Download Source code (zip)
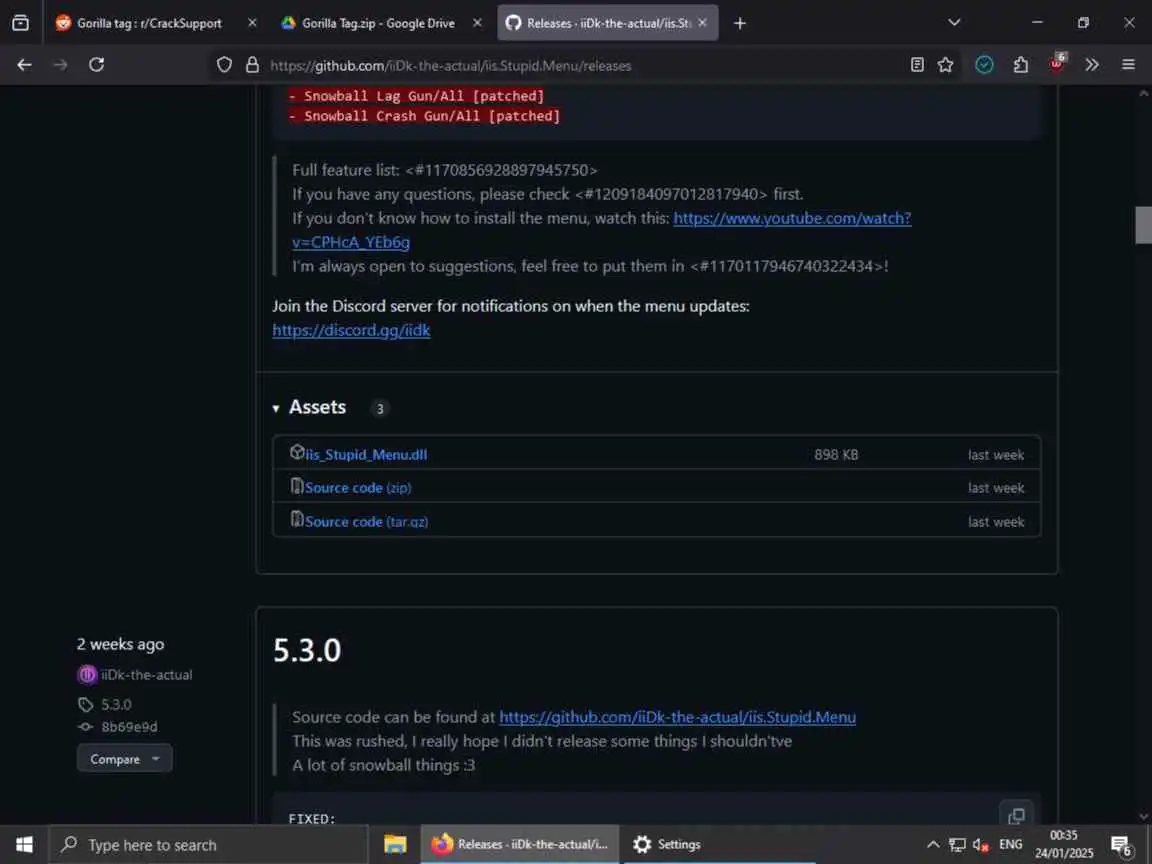This screenshot has width=1152, height=864. click(358, 488)
